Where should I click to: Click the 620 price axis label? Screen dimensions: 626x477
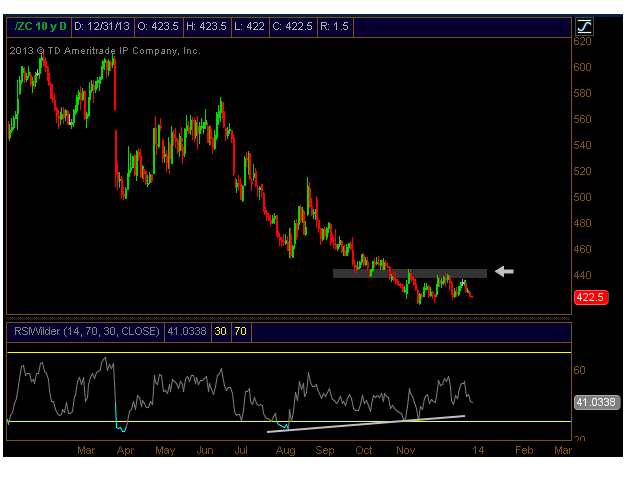tap(582, 42)
